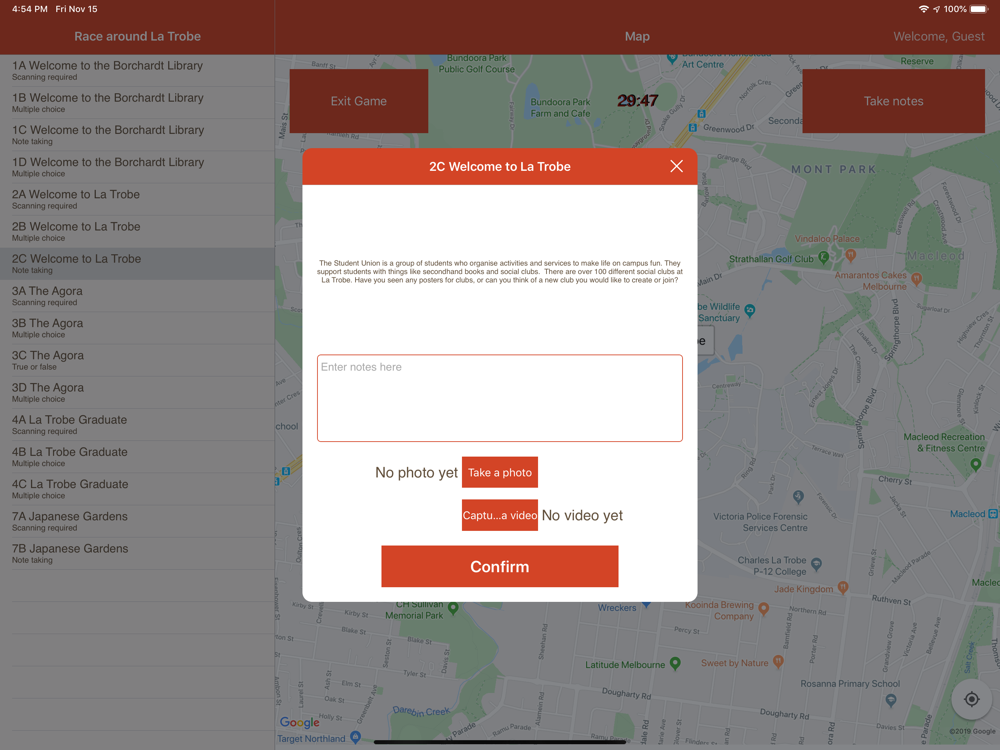Image resolution: width=1000 pixels, height=750 pixels.
Task: Open task 4B La Trobe Graduate
Action: point(137,457)
